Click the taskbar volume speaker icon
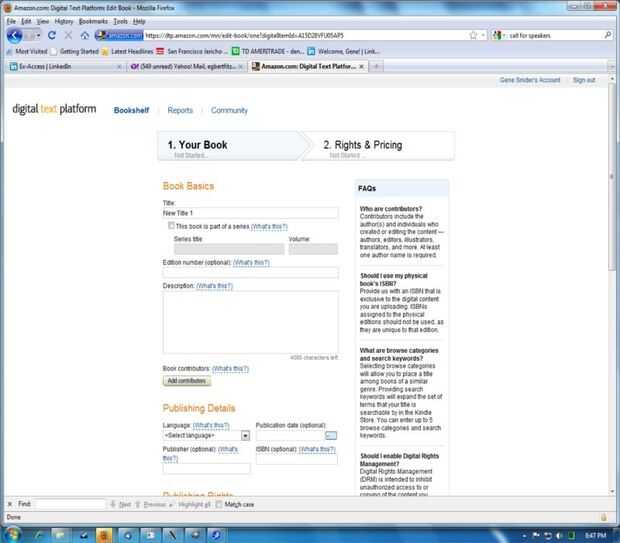This screenshot has width=620, height=543. point(559,535)
